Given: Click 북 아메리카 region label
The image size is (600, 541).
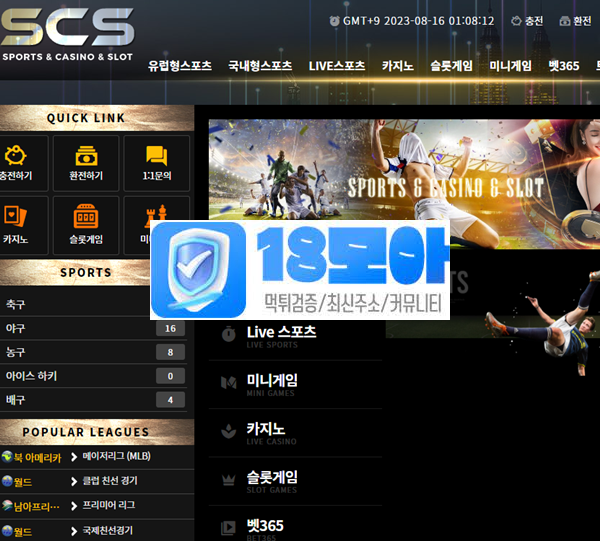Looking at the screenshot, I should [37, 457].
